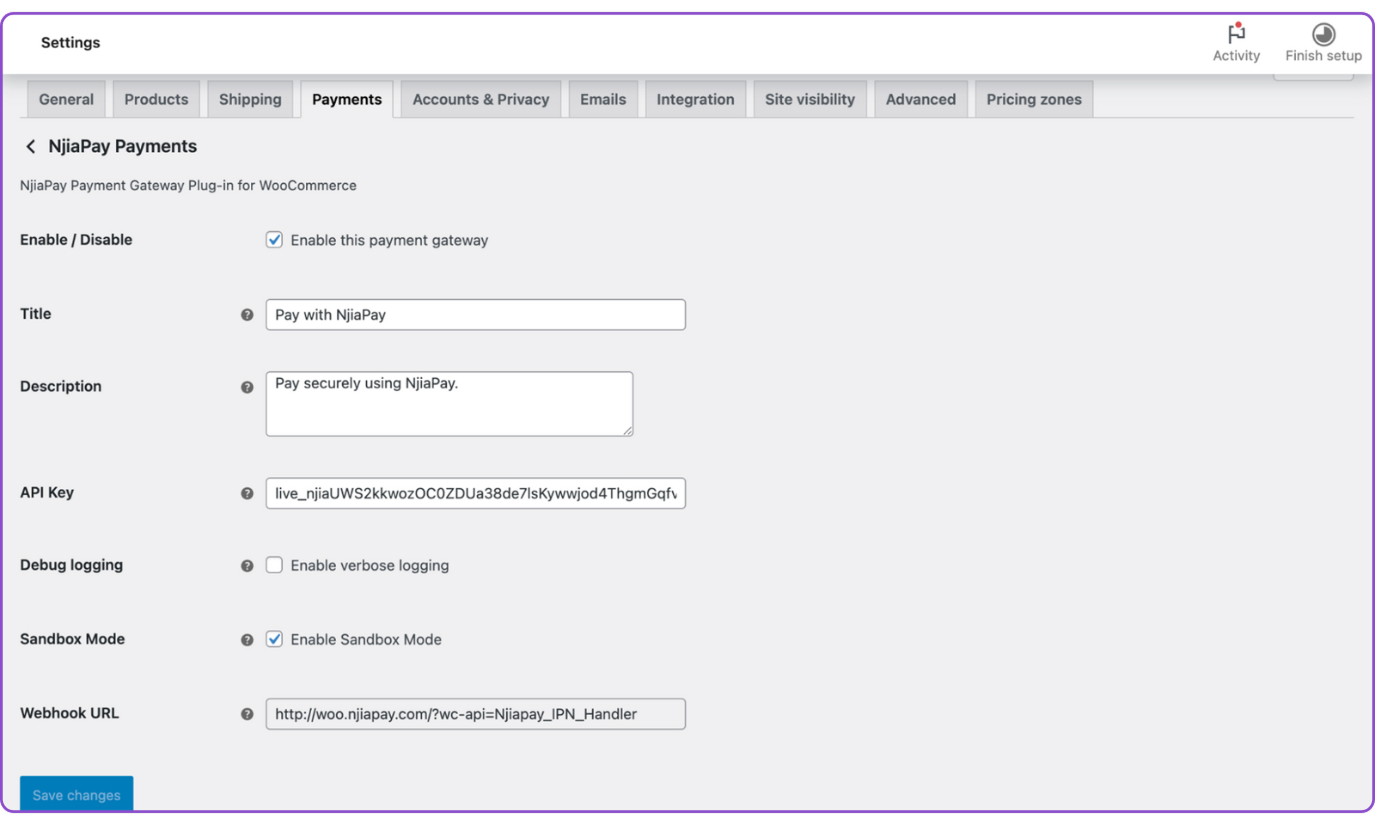The height and width of the screenshot is (825, 1375).
Task: Uncheck Enable Sandbox Mode
Action: [x=274, y=639]
